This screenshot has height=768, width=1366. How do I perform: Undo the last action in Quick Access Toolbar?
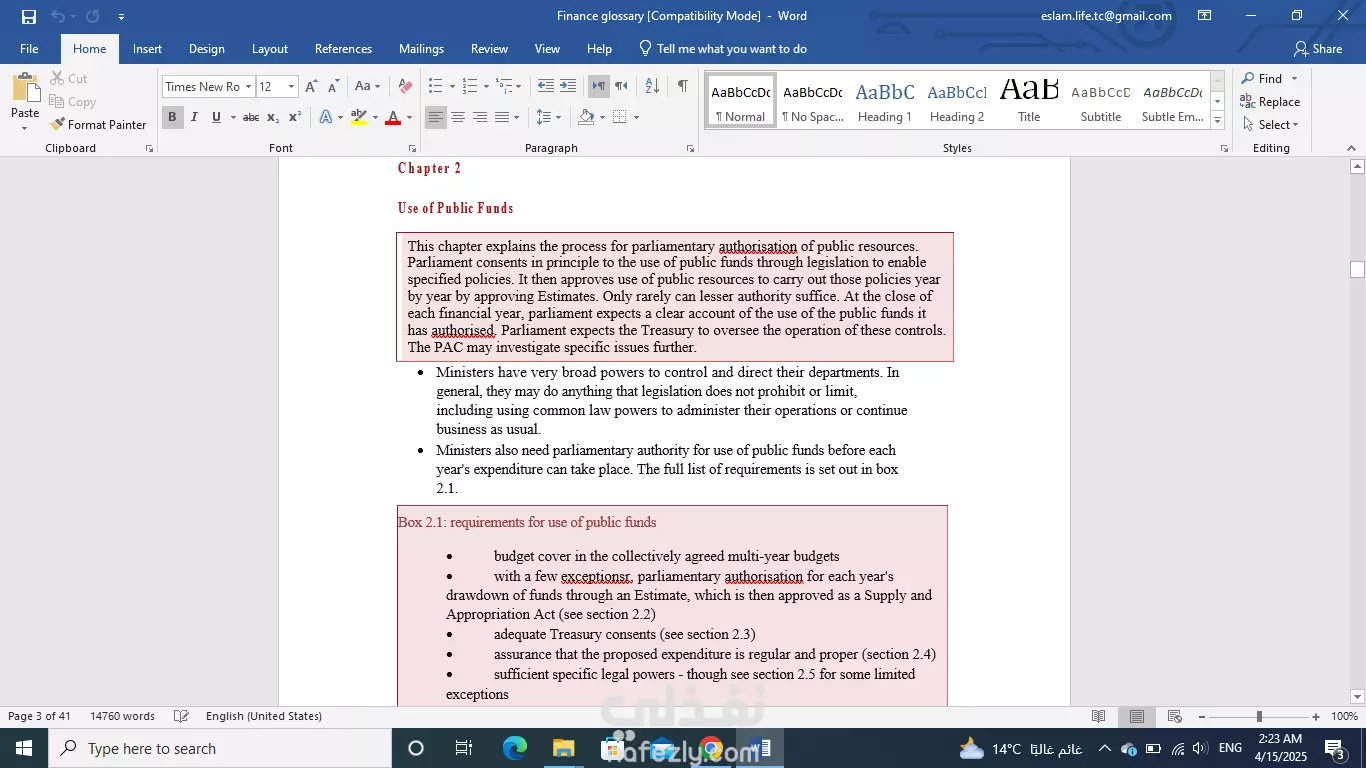click(x=57, y=16)
